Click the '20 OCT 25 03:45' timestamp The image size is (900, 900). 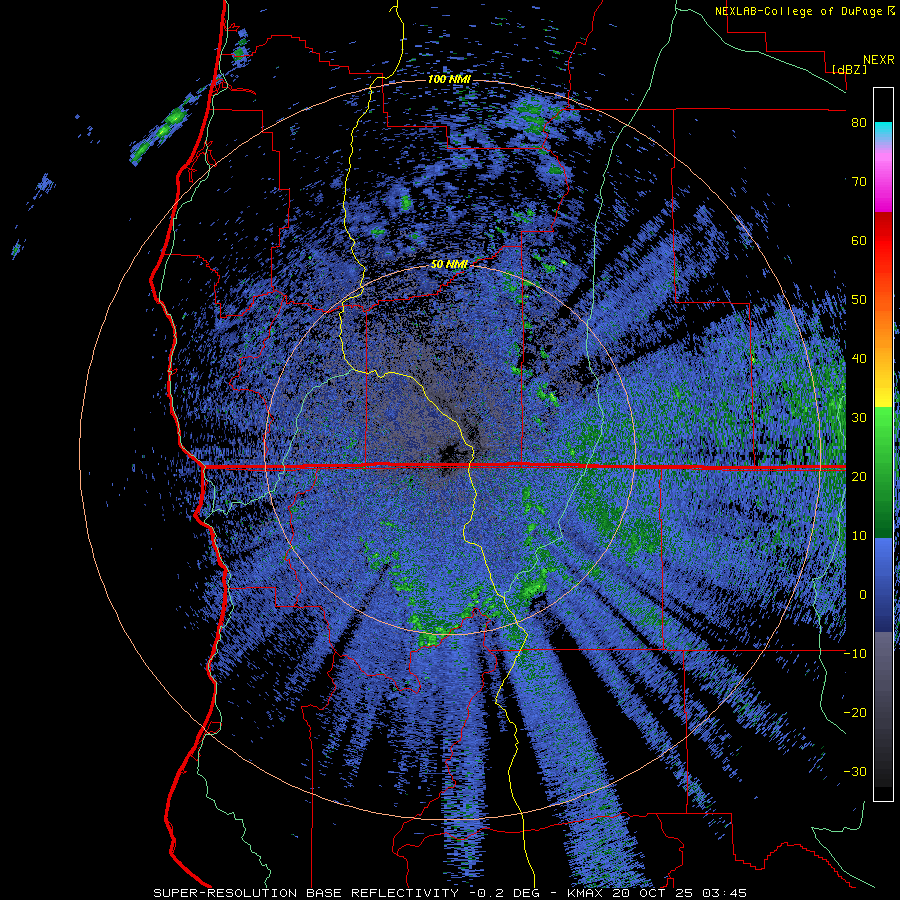click(680, 893)
